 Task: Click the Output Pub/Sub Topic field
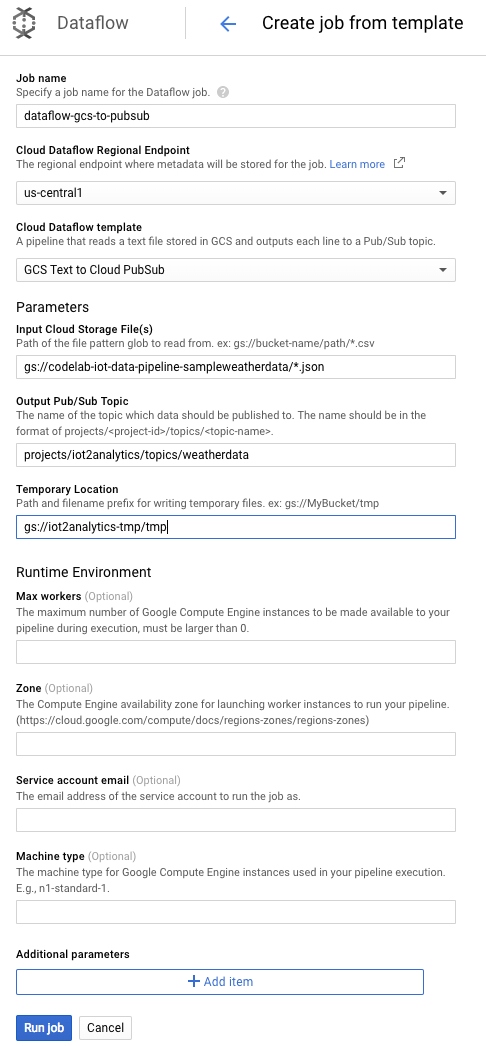tap(236, 455)
